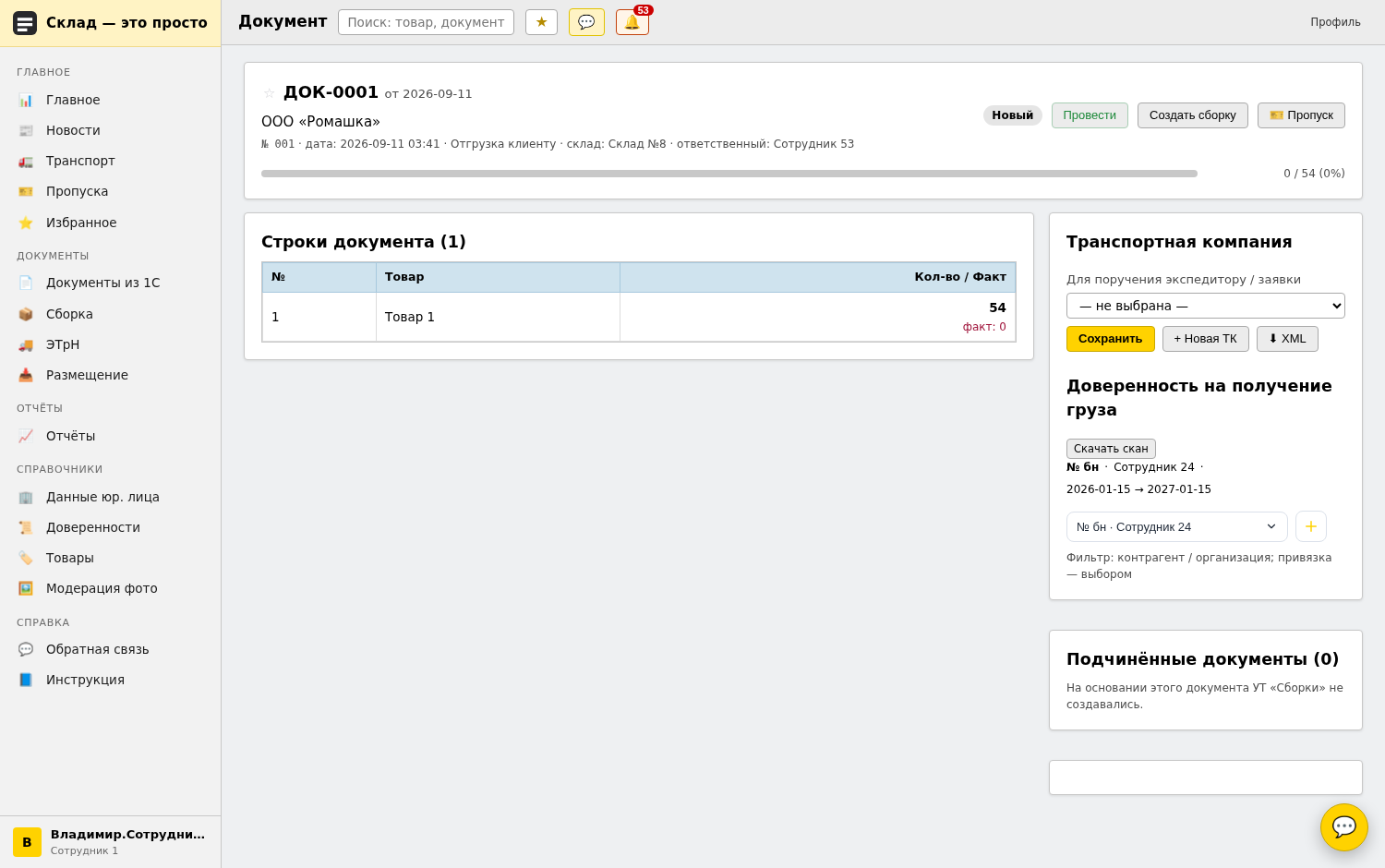The image size is (1385, 868).
Task: Click the plus icon to add доверенность
Action: pos(1311,526)
